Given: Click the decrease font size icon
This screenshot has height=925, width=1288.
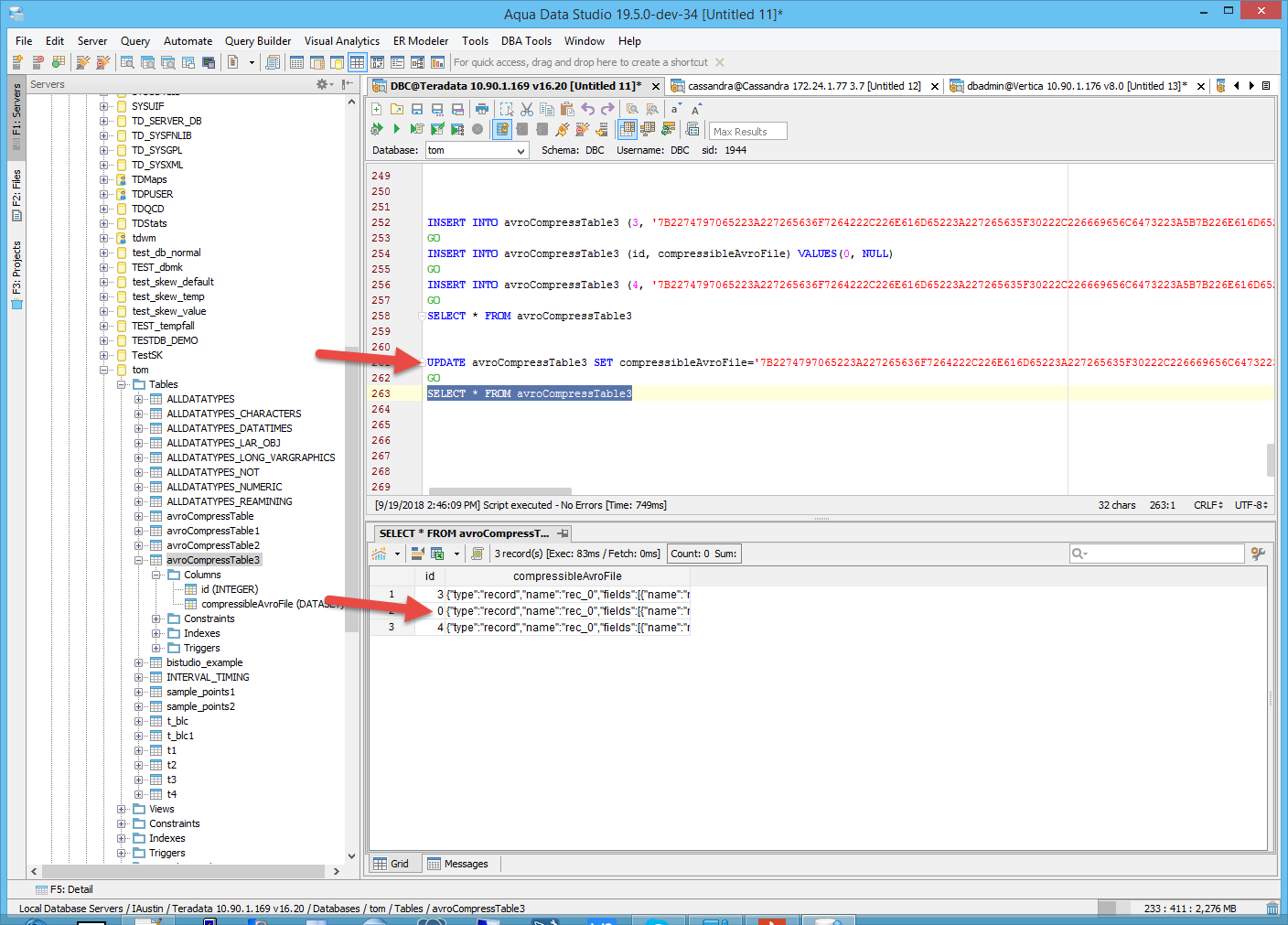Looking at the screenshot, I should (676, 109).
